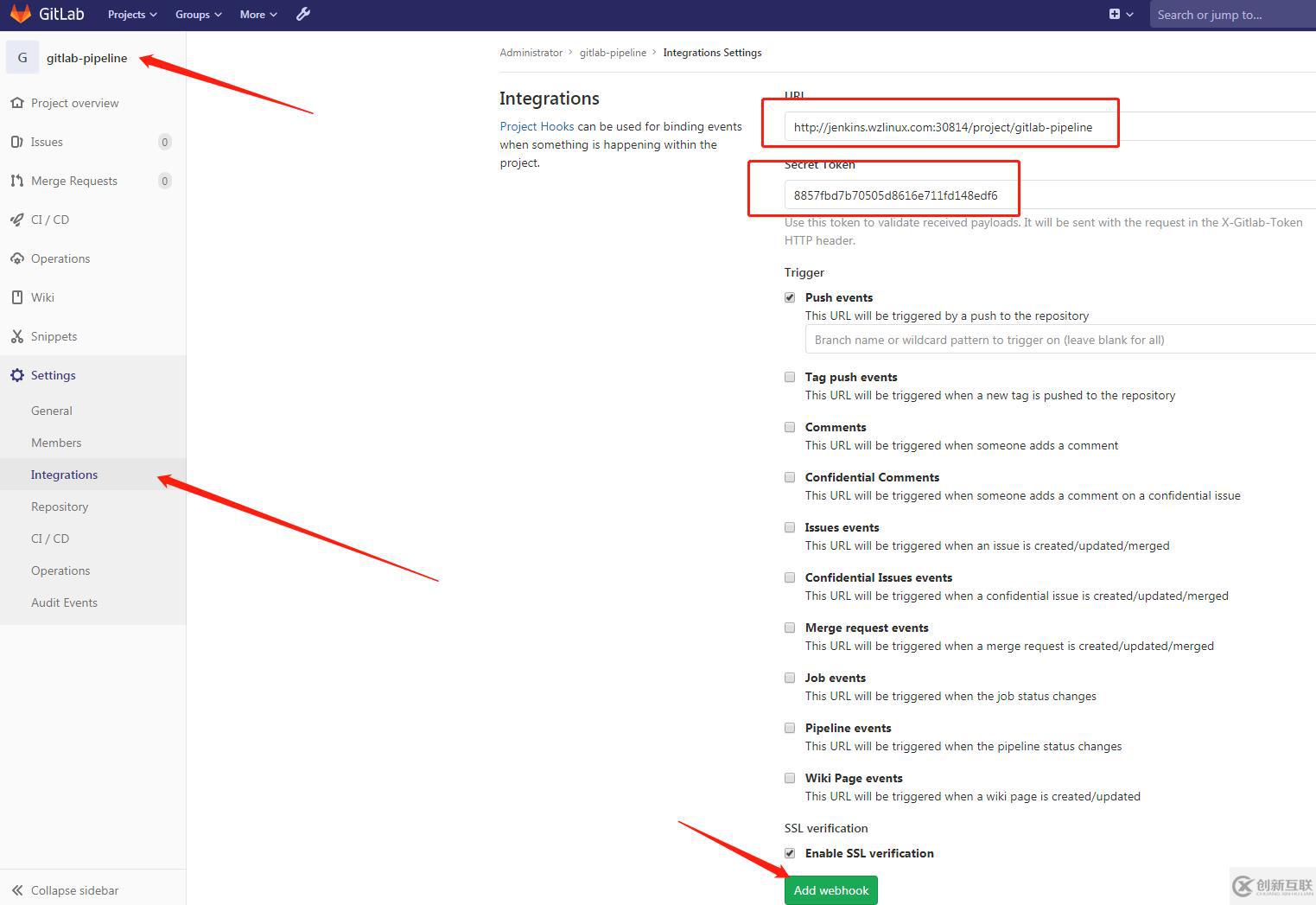1316x905 pixels.
Task: Click Integrations Settings breadcrumb
Action: (712, 53)
